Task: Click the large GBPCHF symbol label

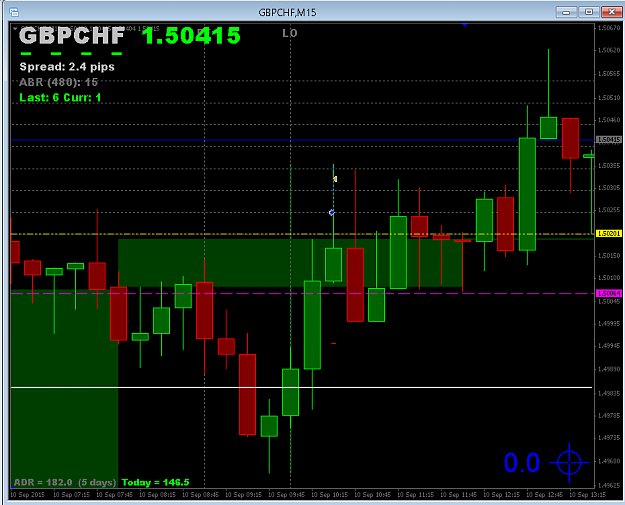Action: tap(72, 36)
